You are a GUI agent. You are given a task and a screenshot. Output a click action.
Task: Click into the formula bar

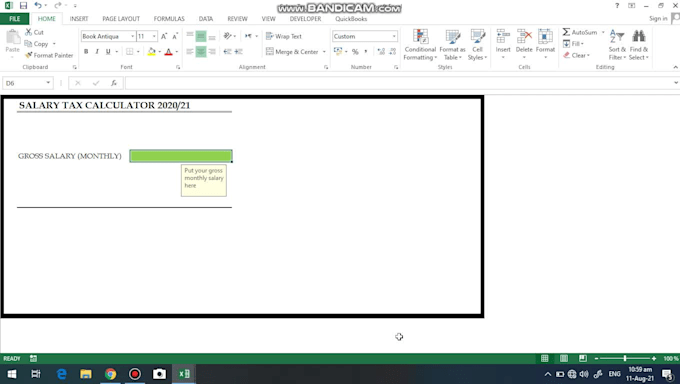[x=399, y=83]
